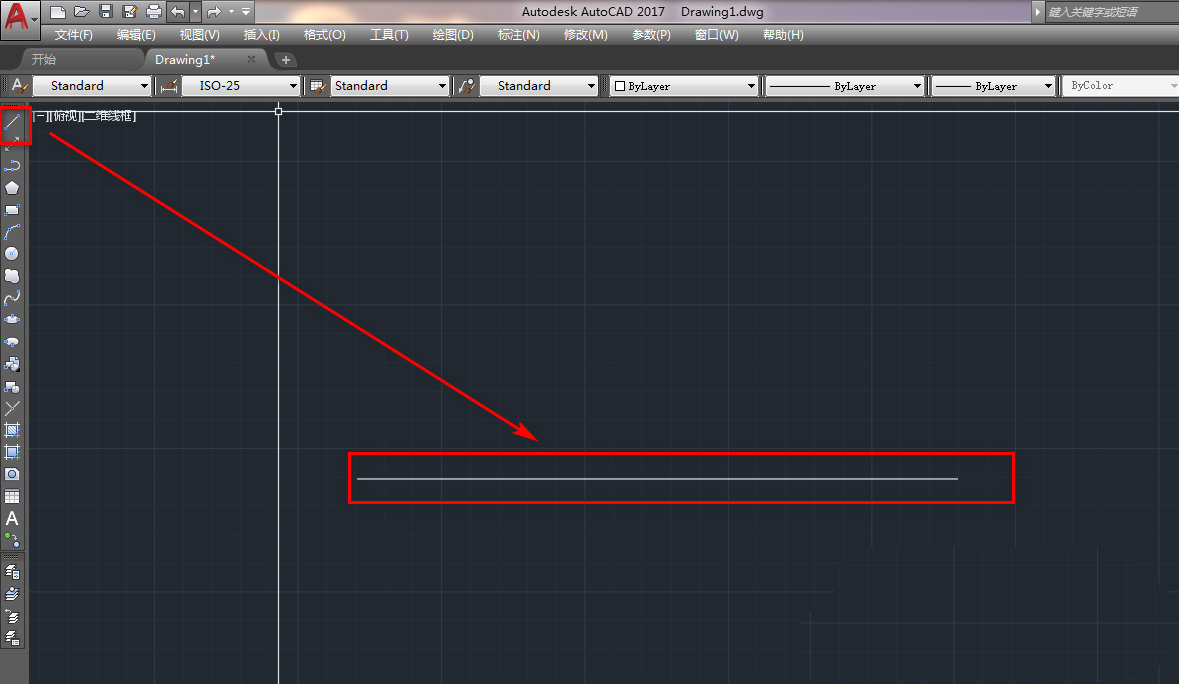Image resolution: width=1179 pixels, height=684 pixels.
Task: Select the Gradient fill tool
Action: tap(12, 452)
